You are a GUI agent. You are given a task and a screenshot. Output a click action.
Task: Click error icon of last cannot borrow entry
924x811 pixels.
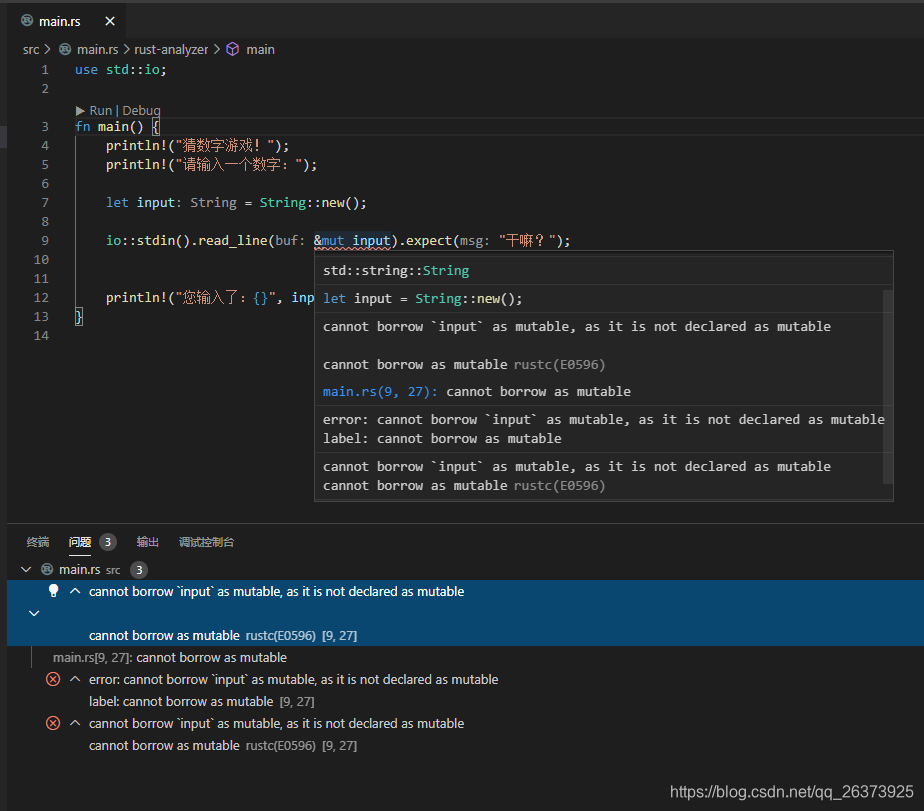pos(53,723)
